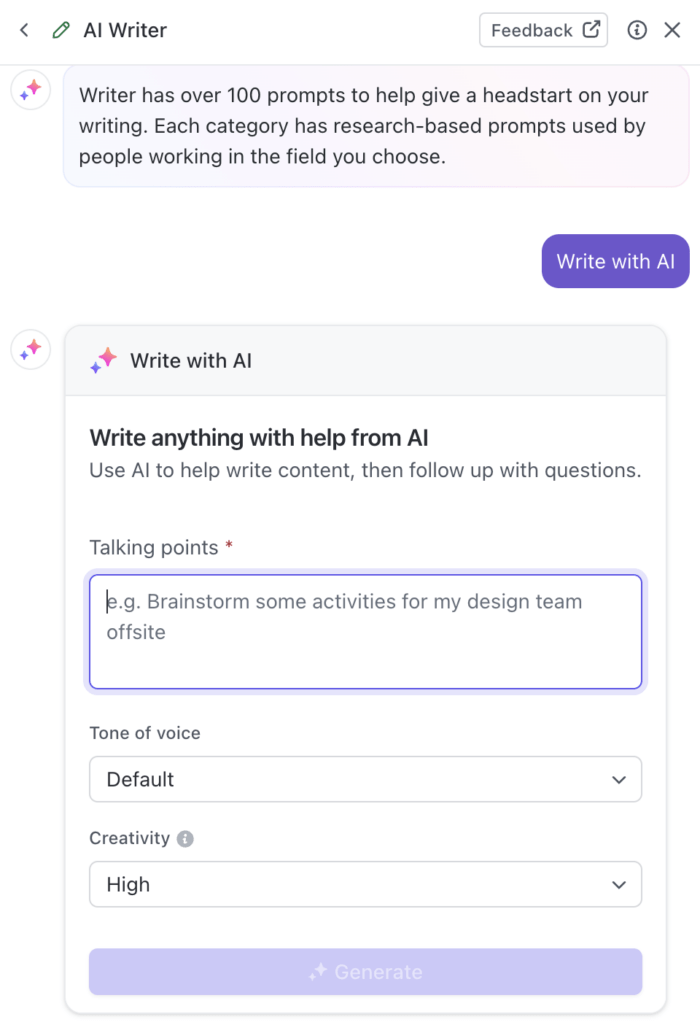Click the pencil icon beside AI Writer title
Screen dimensions: 700x1033
(61, 30)
